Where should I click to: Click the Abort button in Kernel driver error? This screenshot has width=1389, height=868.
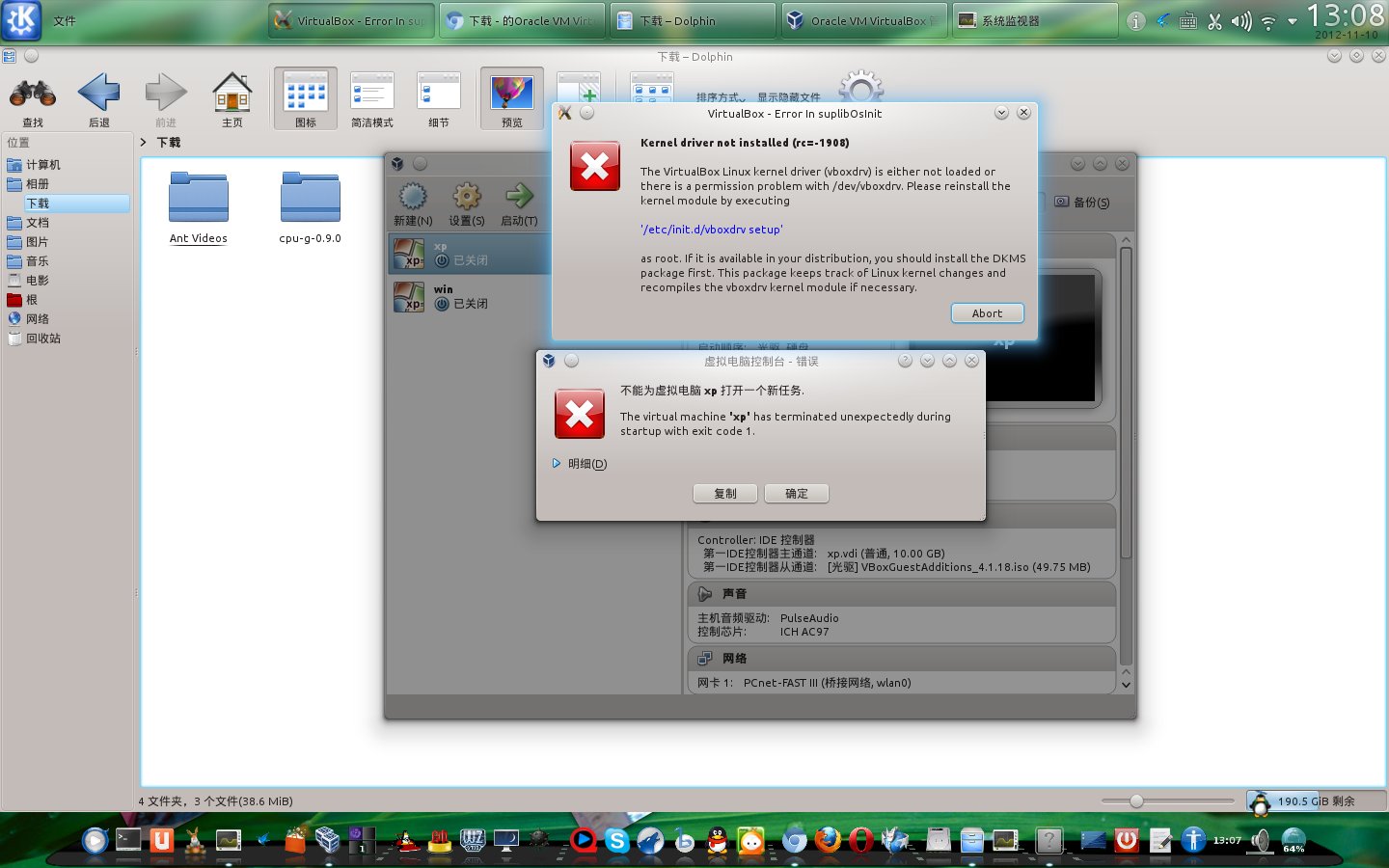pyautogui.click(x=987, y=313)
